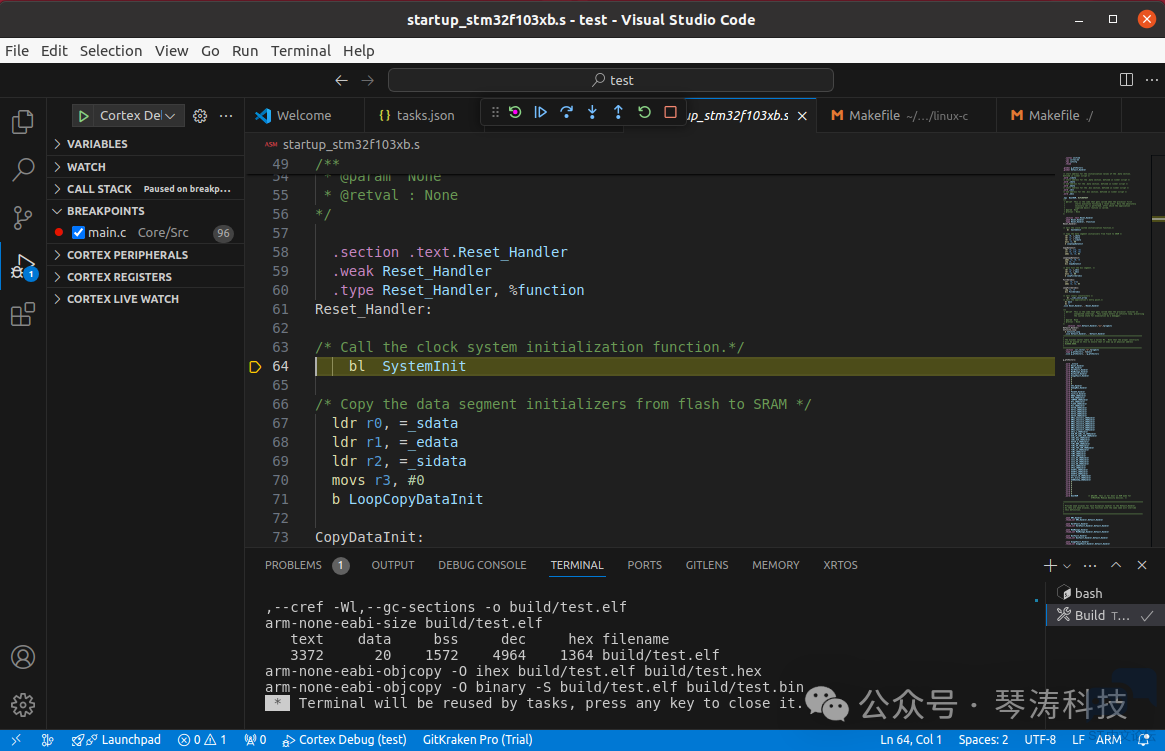Viewport: 1165px width, 751px height.
Task: Select the bash terminal entry
Action: point(1103,594)
